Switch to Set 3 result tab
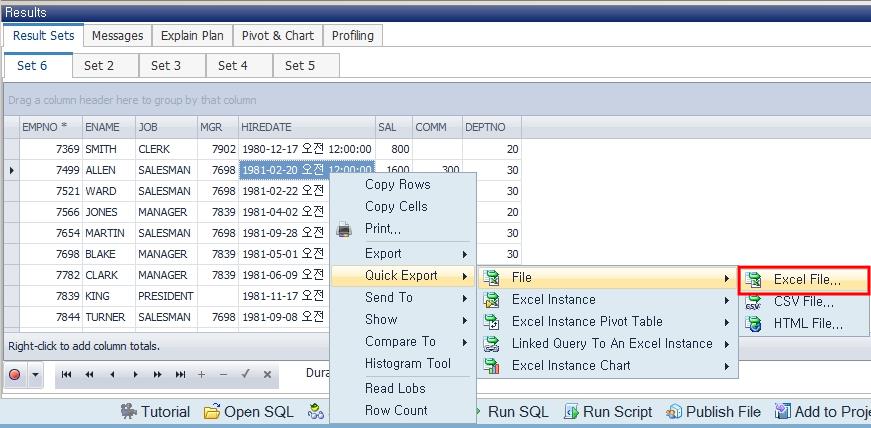871x428 pixels. pos(166,66)
